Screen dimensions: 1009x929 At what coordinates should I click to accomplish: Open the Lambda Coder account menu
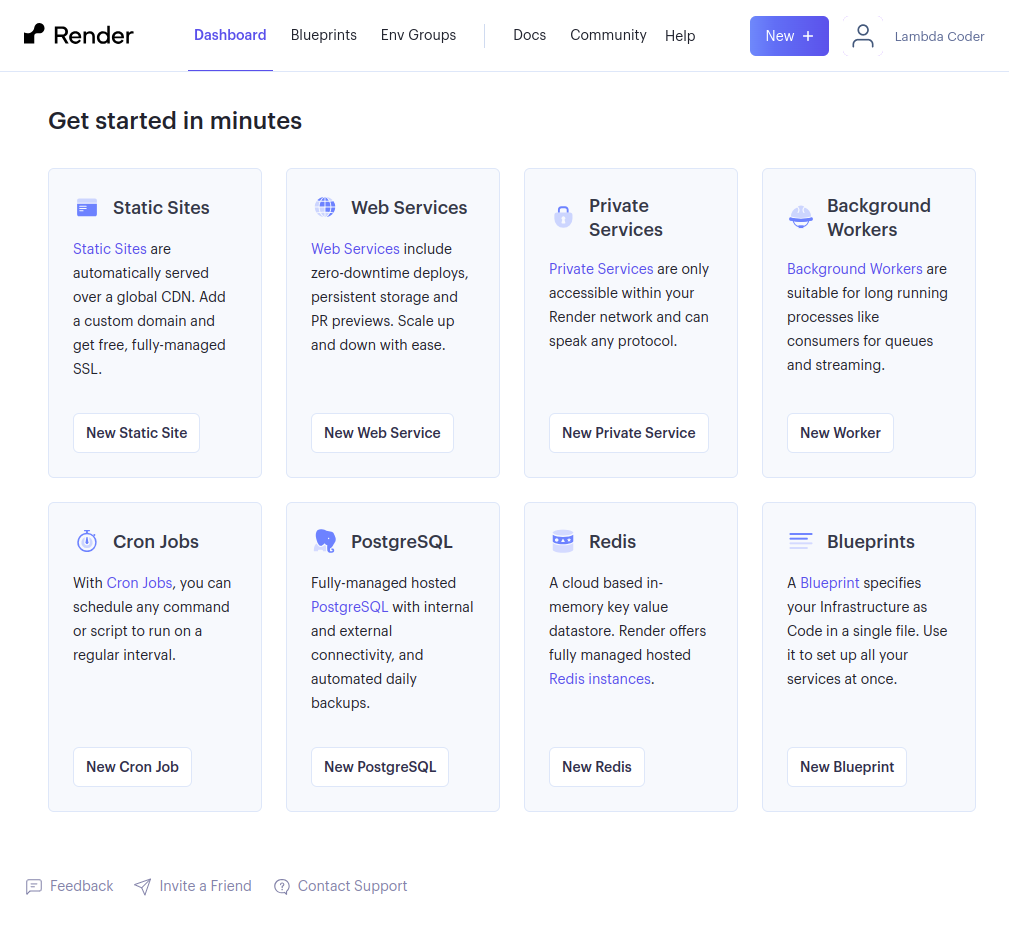[939, 37]
